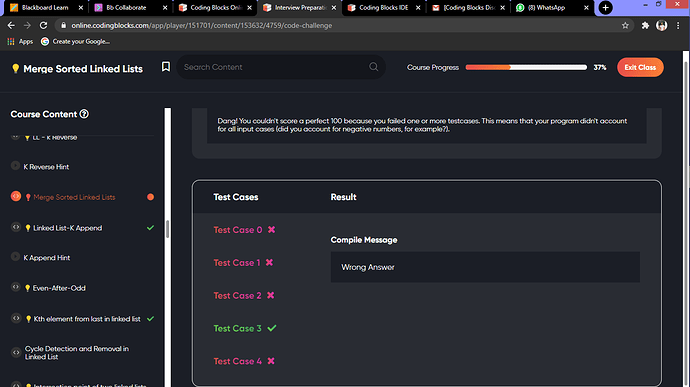Open the K Append Hint sidebar item
Image resolution: width=690 pixels, height=387 pixels.
coord(47,258)
